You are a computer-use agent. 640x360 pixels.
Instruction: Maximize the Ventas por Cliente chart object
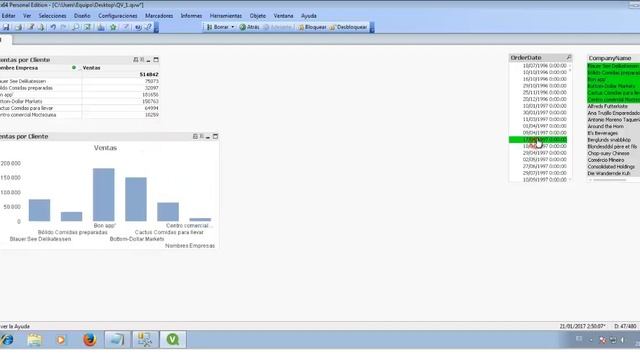point(216,136)
